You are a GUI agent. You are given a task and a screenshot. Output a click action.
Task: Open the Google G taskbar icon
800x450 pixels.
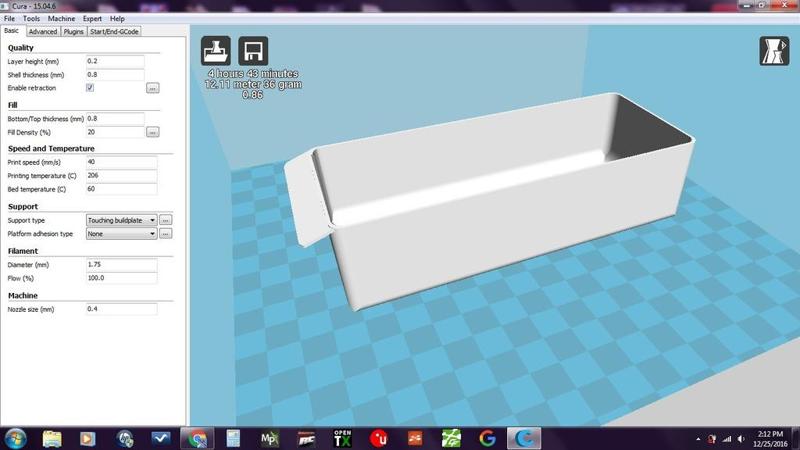click(488, 438)
